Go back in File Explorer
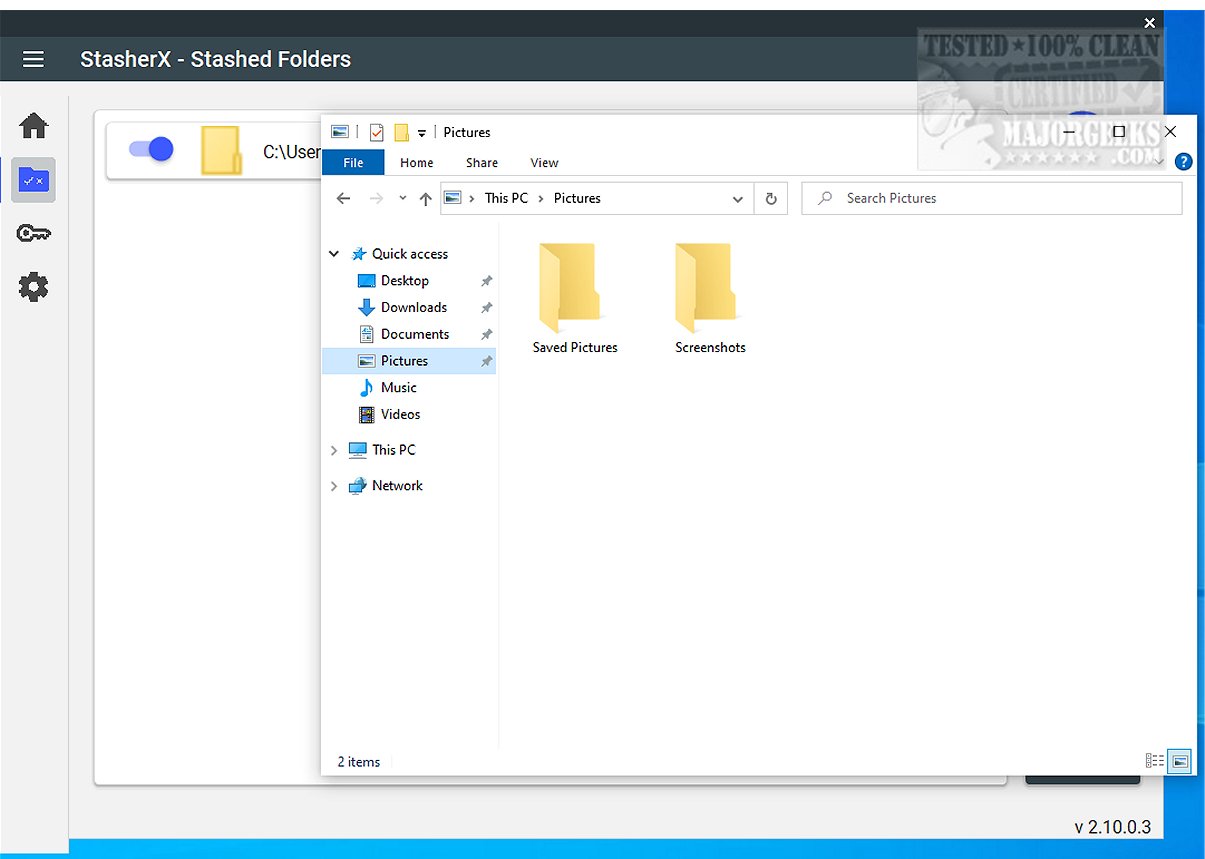Screen dimensions: 1205x859 344,198
